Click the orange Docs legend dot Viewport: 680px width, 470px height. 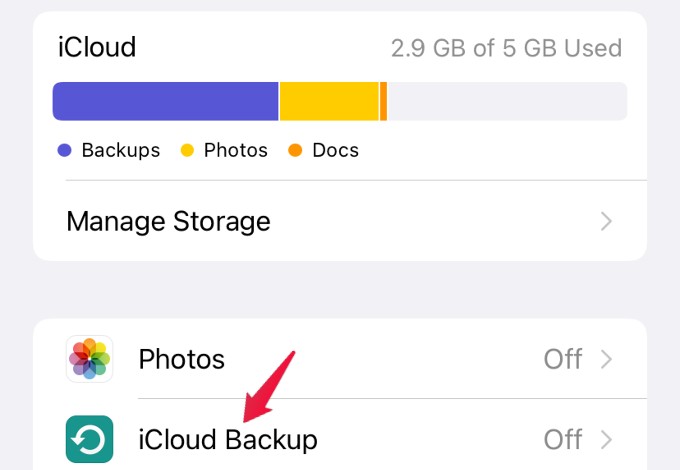pos(295,150)
